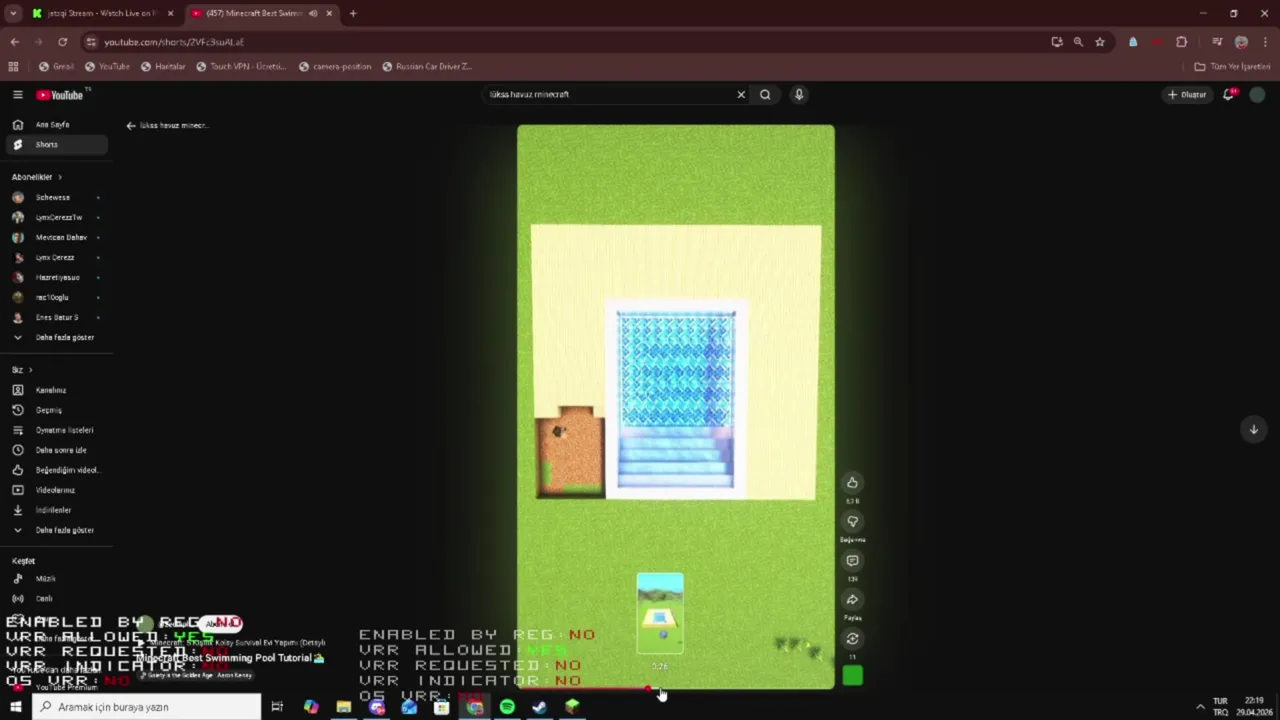Image resolution: width=1280 pixels, height=720 pixels.
Task: Open the Short's comments
Action: (x=852, y=561)
